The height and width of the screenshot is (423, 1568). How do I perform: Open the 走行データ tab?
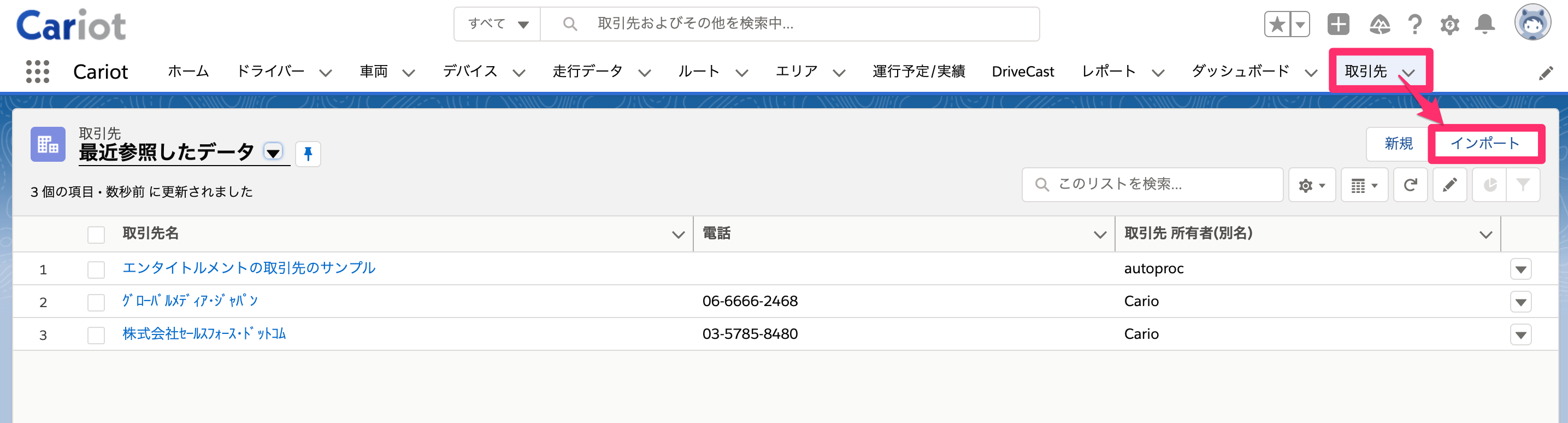pos(587,72)
